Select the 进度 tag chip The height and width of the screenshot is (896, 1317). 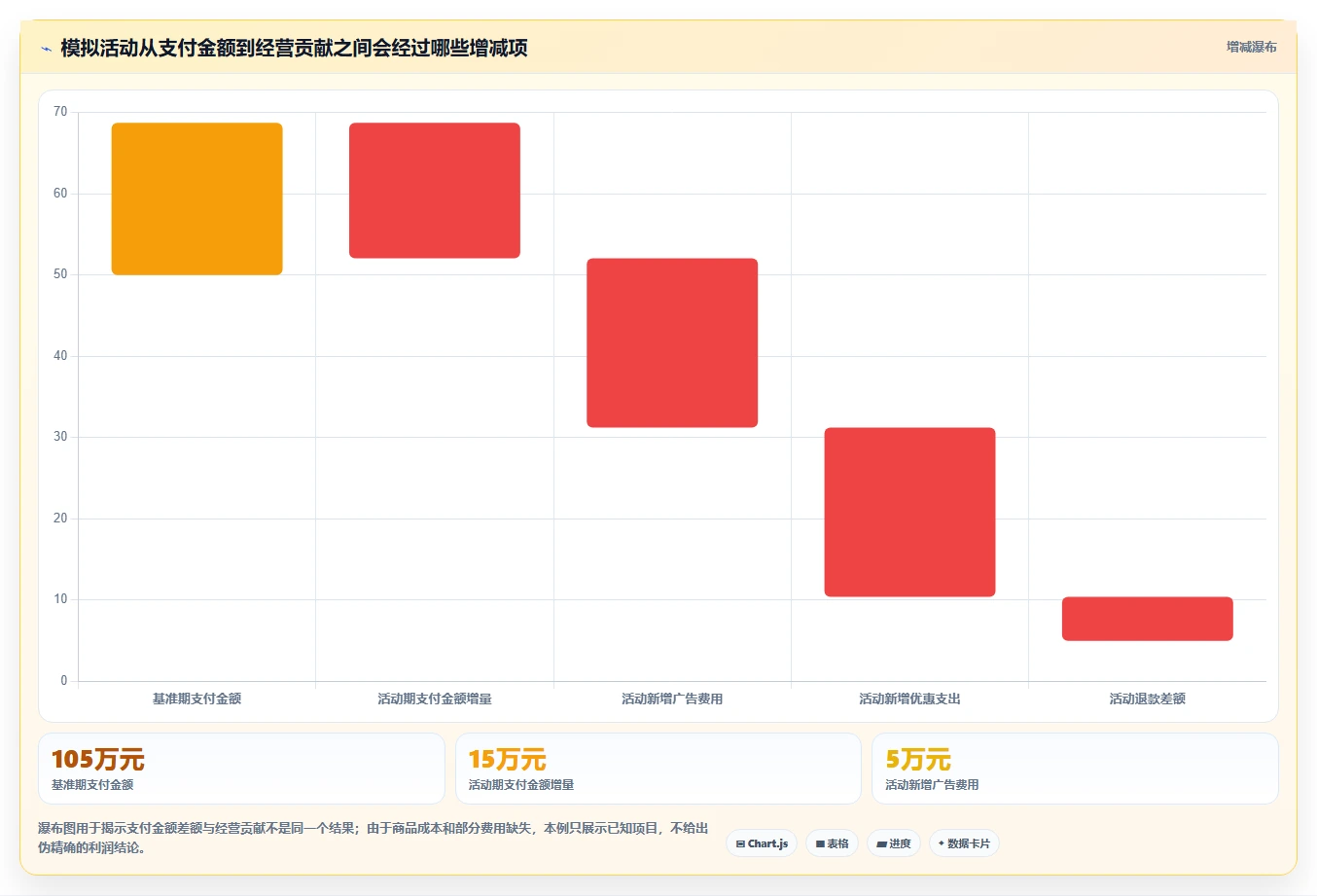point(894,843)
